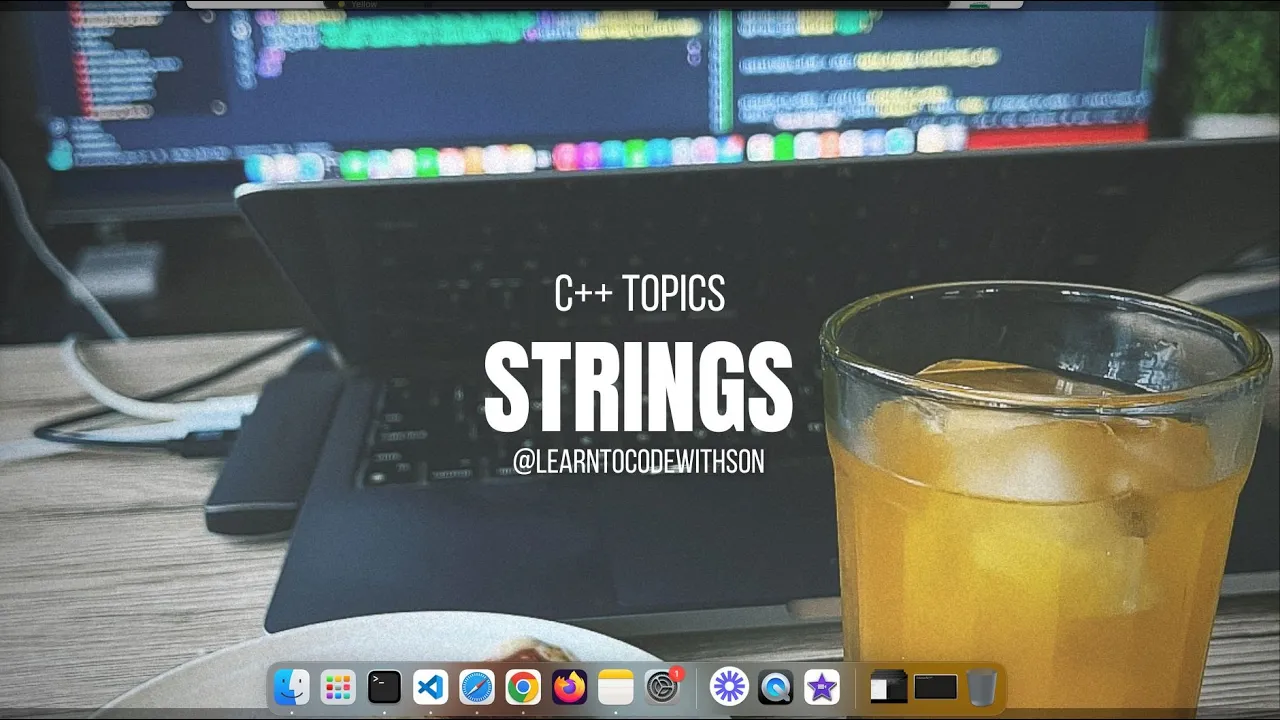Open the Trash in the dock
This screenshot has height=720, width=1280.
click(982, 687)
